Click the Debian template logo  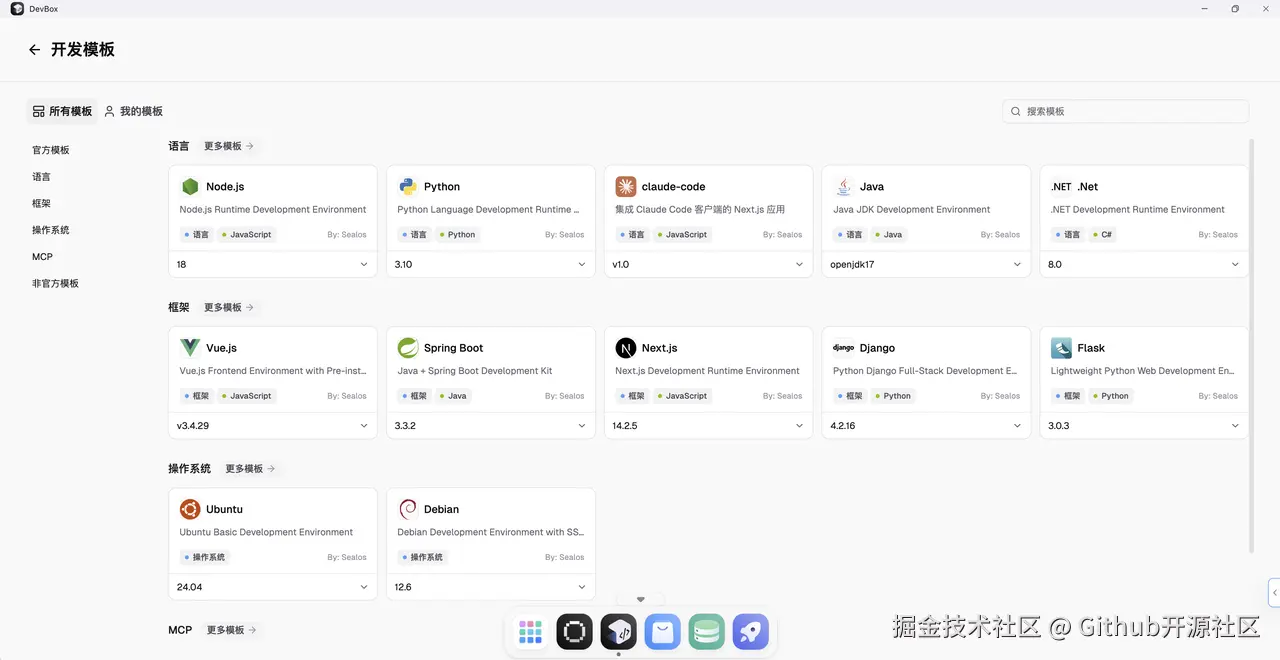coord(408,509)
